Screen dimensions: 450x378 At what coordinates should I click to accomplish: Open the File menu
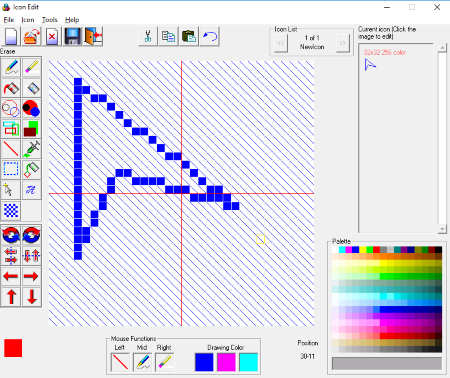9,20
